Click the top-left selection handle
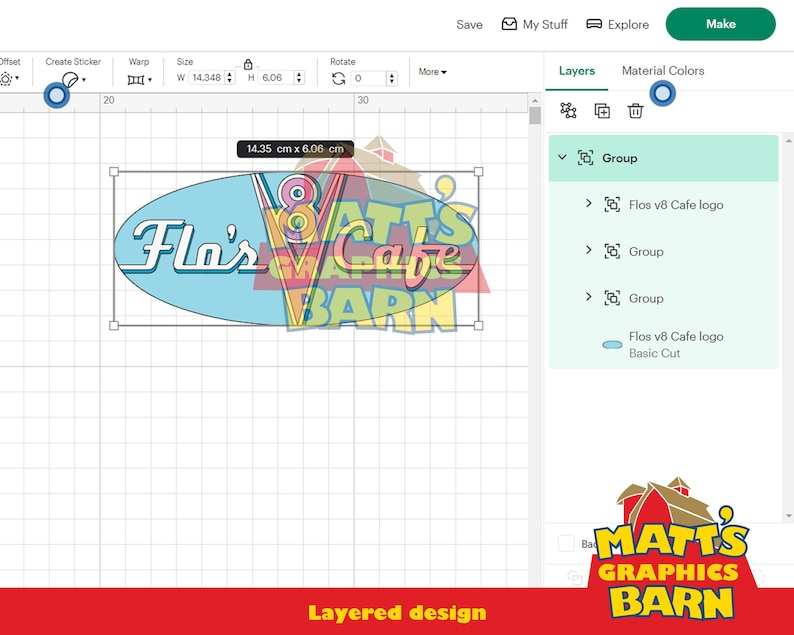Image resolution: width=794 pixels, height=635 pixels. [114, 172]
